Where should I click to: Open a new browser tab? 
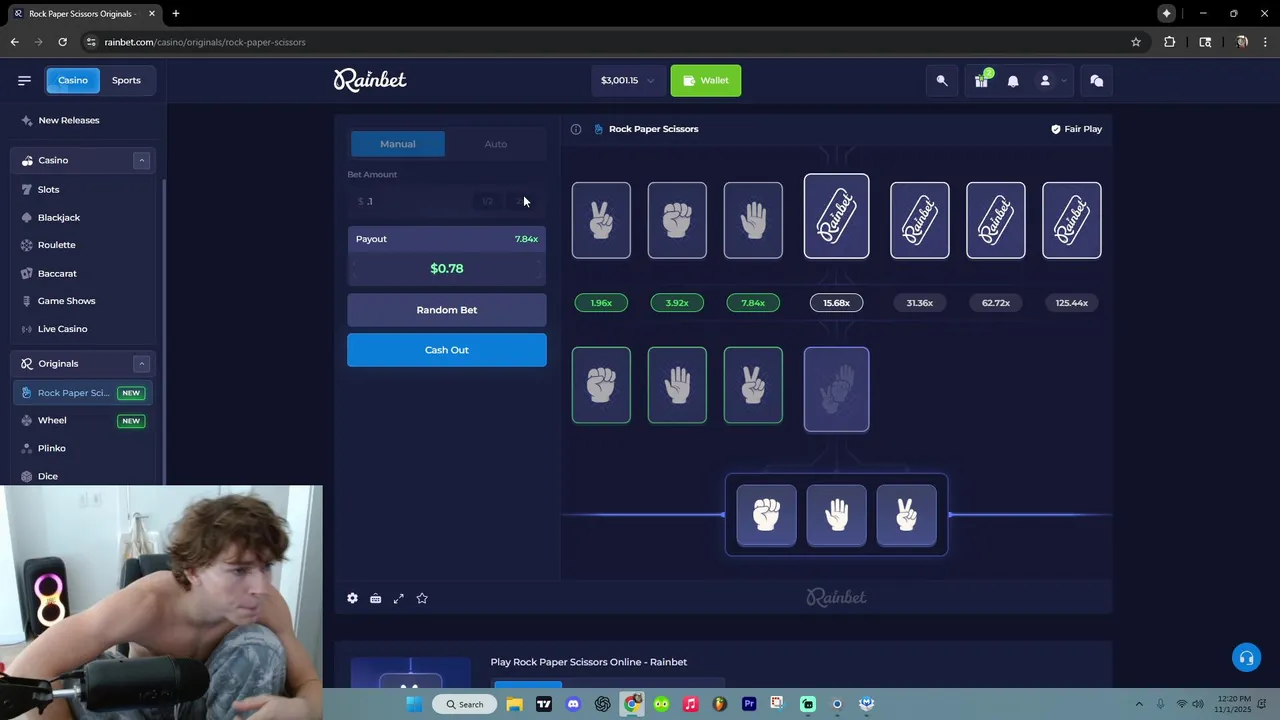point(176,13)
